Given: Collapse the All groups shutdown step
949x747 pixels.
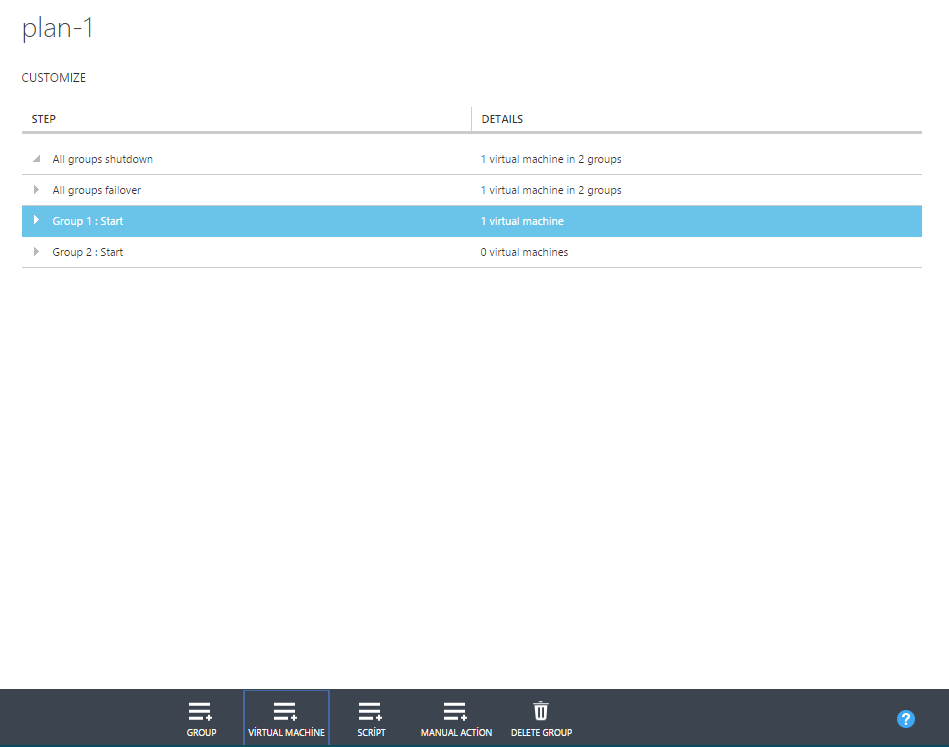Looking at the screenshot, I should (x=37, y=159).
